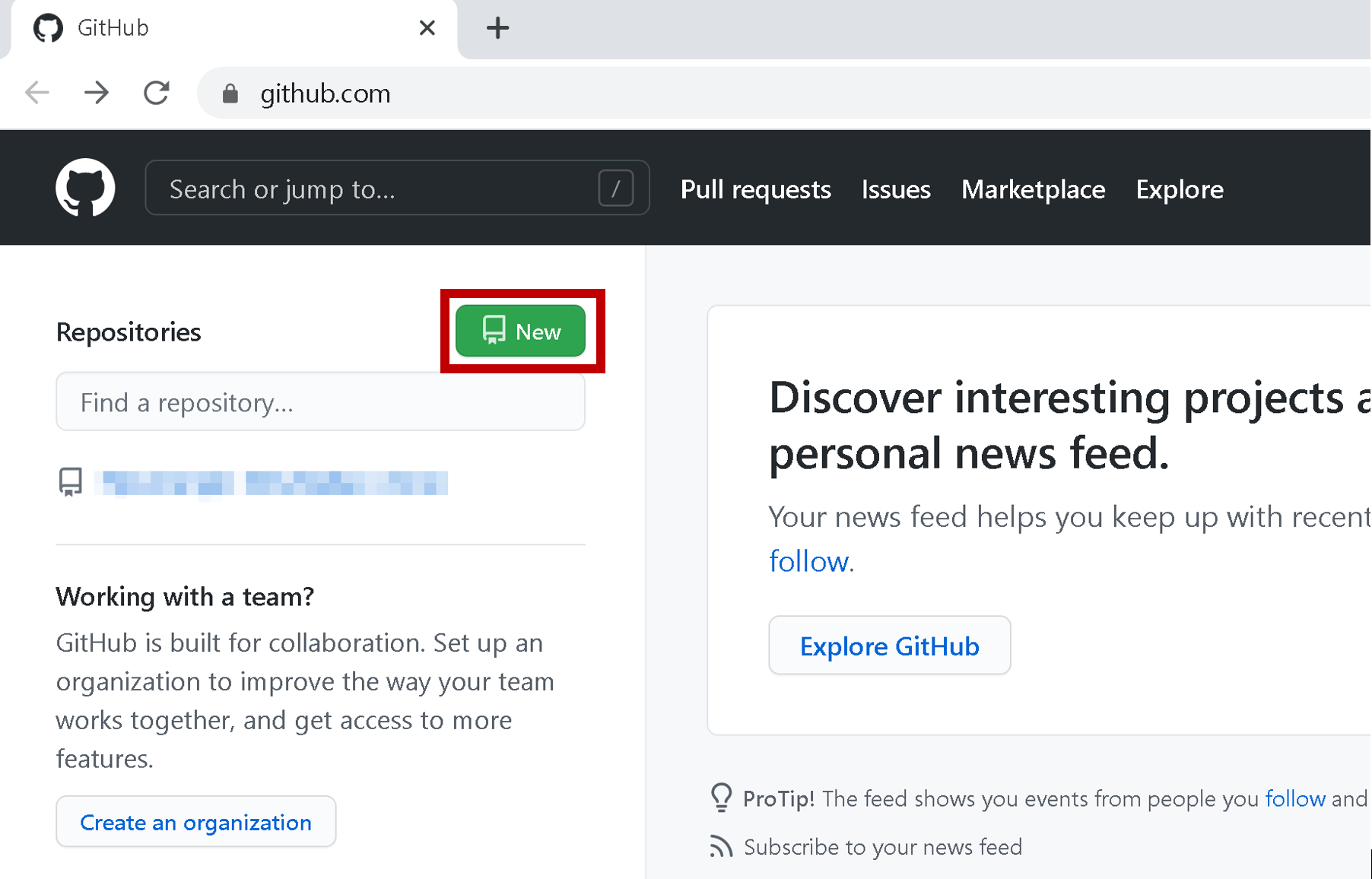Open a new browser tab with plus icon
The width and height of the screenshot is (1372, 879).
tap(497, 28)
